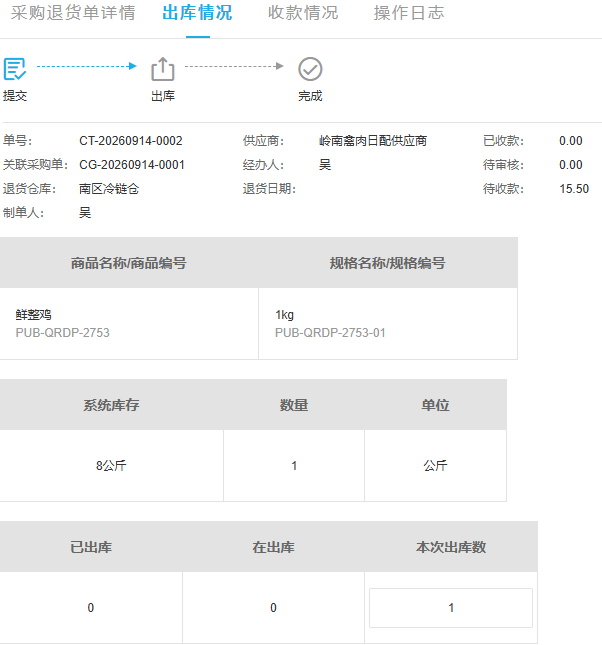The width and height of the screenshot is (602, 645).
Task: Click the 完成 checkmark step icon
Action: (310, 69)
